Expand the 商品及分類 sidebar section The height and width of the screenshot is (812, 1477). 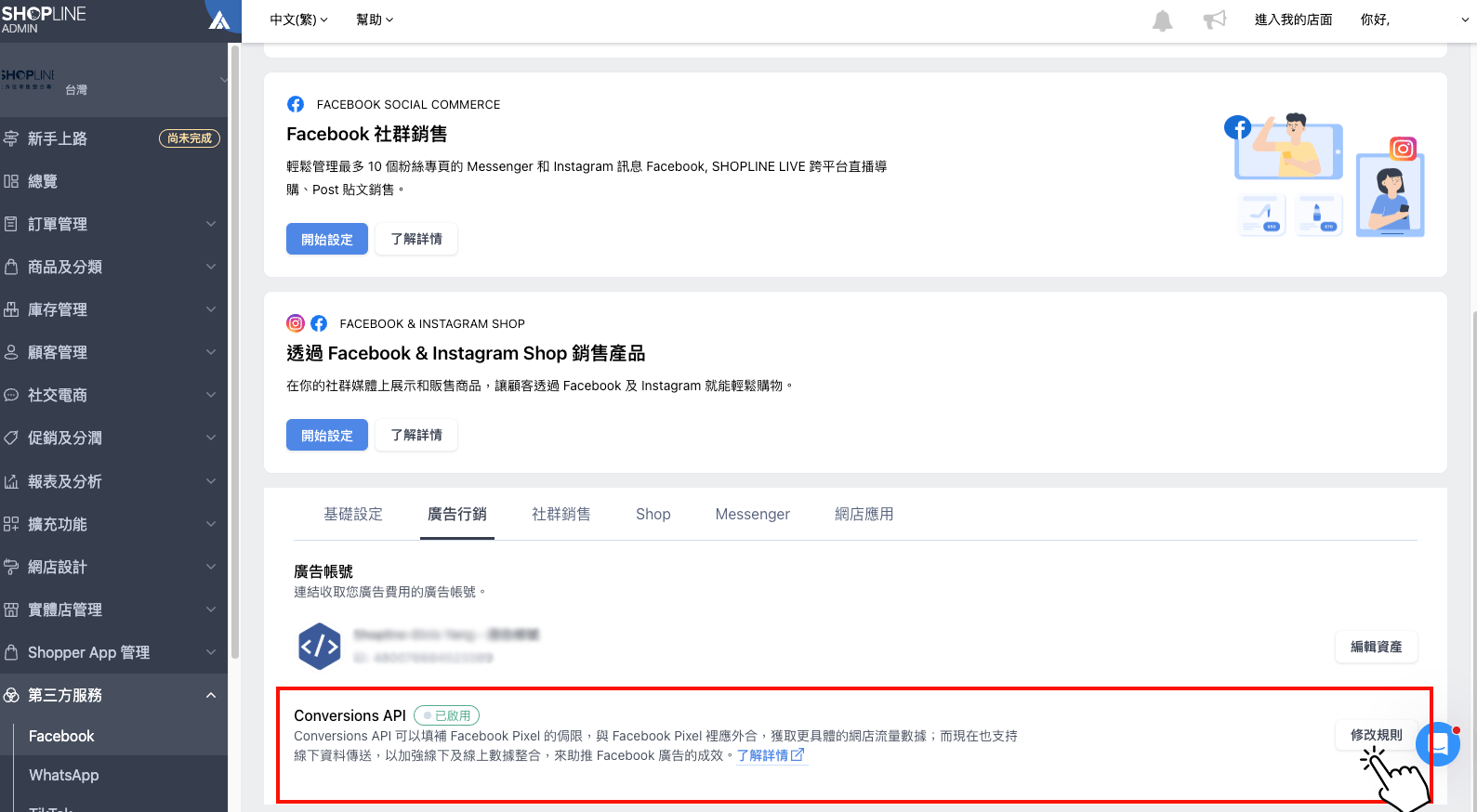(x=211, y=267)
